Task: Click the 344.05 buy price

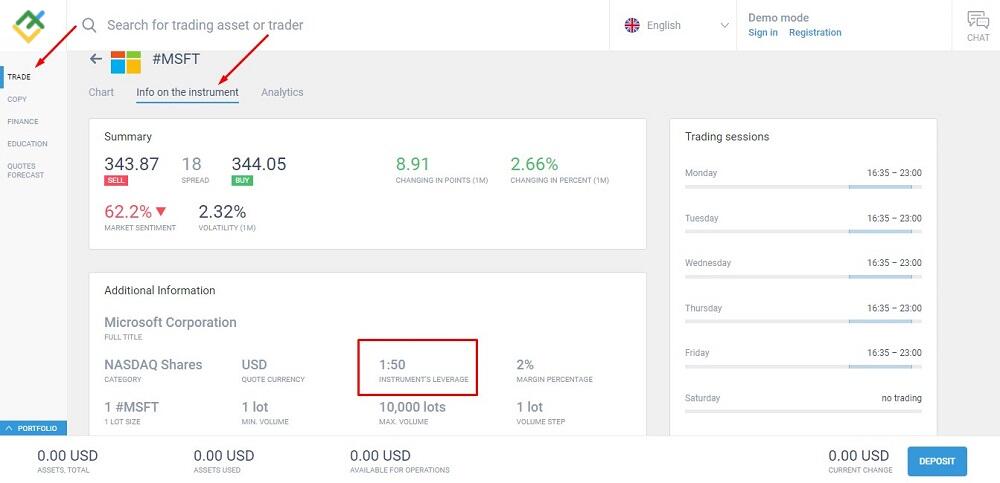Action: pos(259,164)
